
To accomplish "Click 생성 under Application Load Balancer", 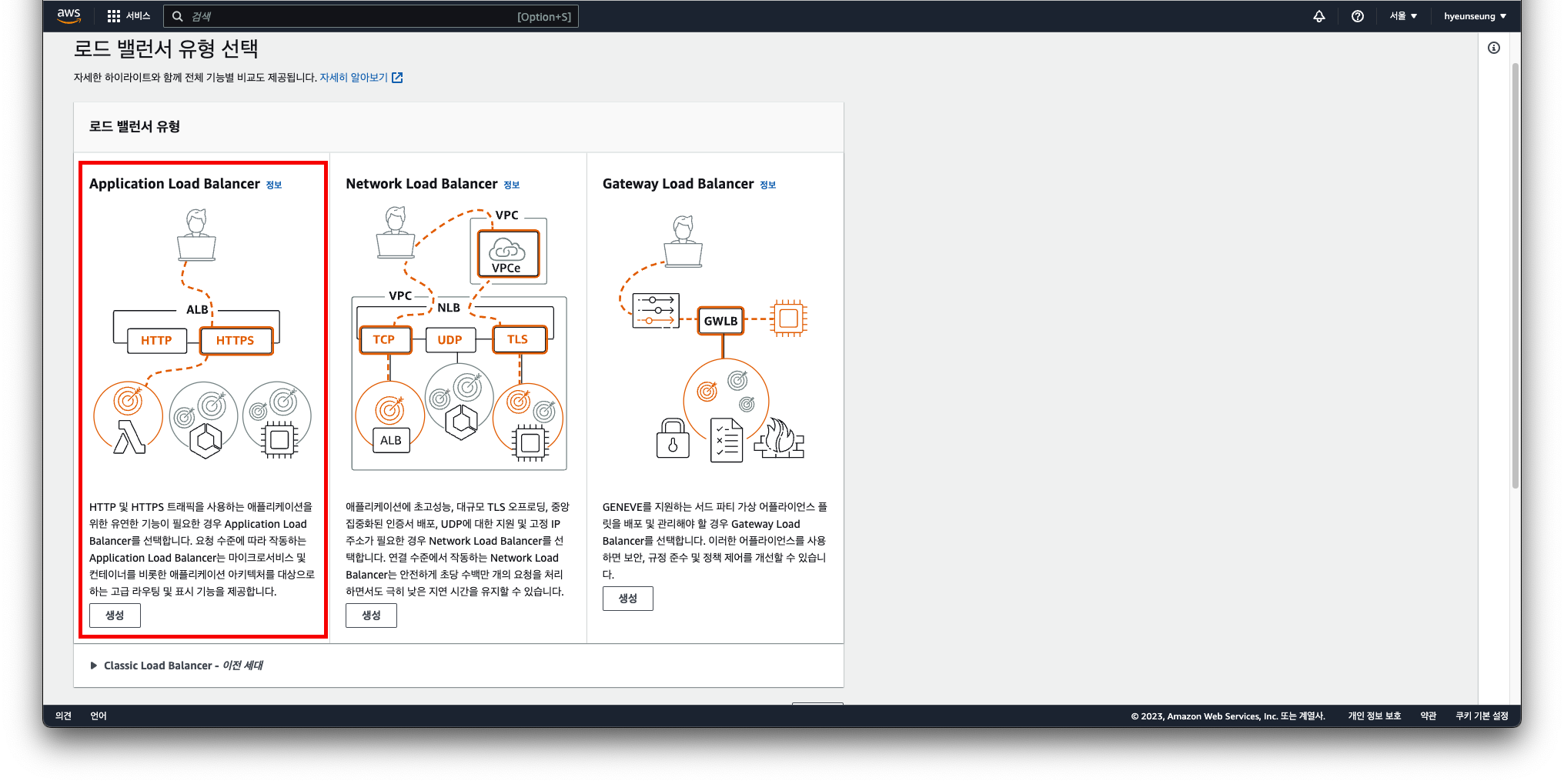I will point(115,616).
